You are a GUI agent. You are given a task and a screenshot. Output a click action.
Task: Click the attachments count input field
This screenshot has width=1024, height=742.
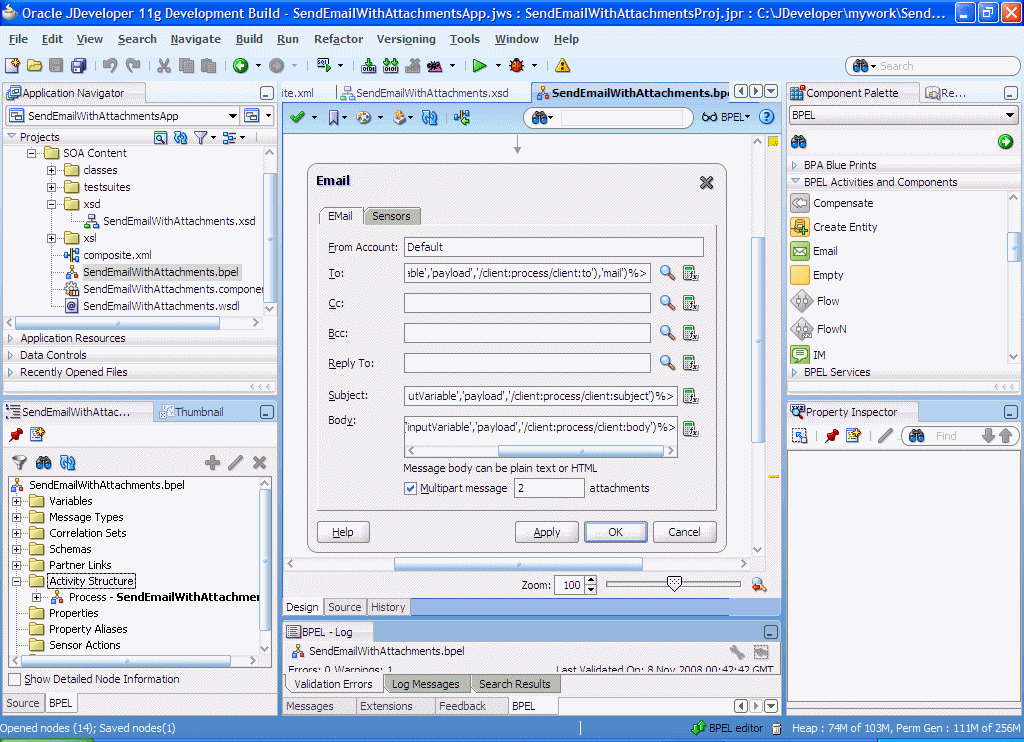(x=549, y=488)
